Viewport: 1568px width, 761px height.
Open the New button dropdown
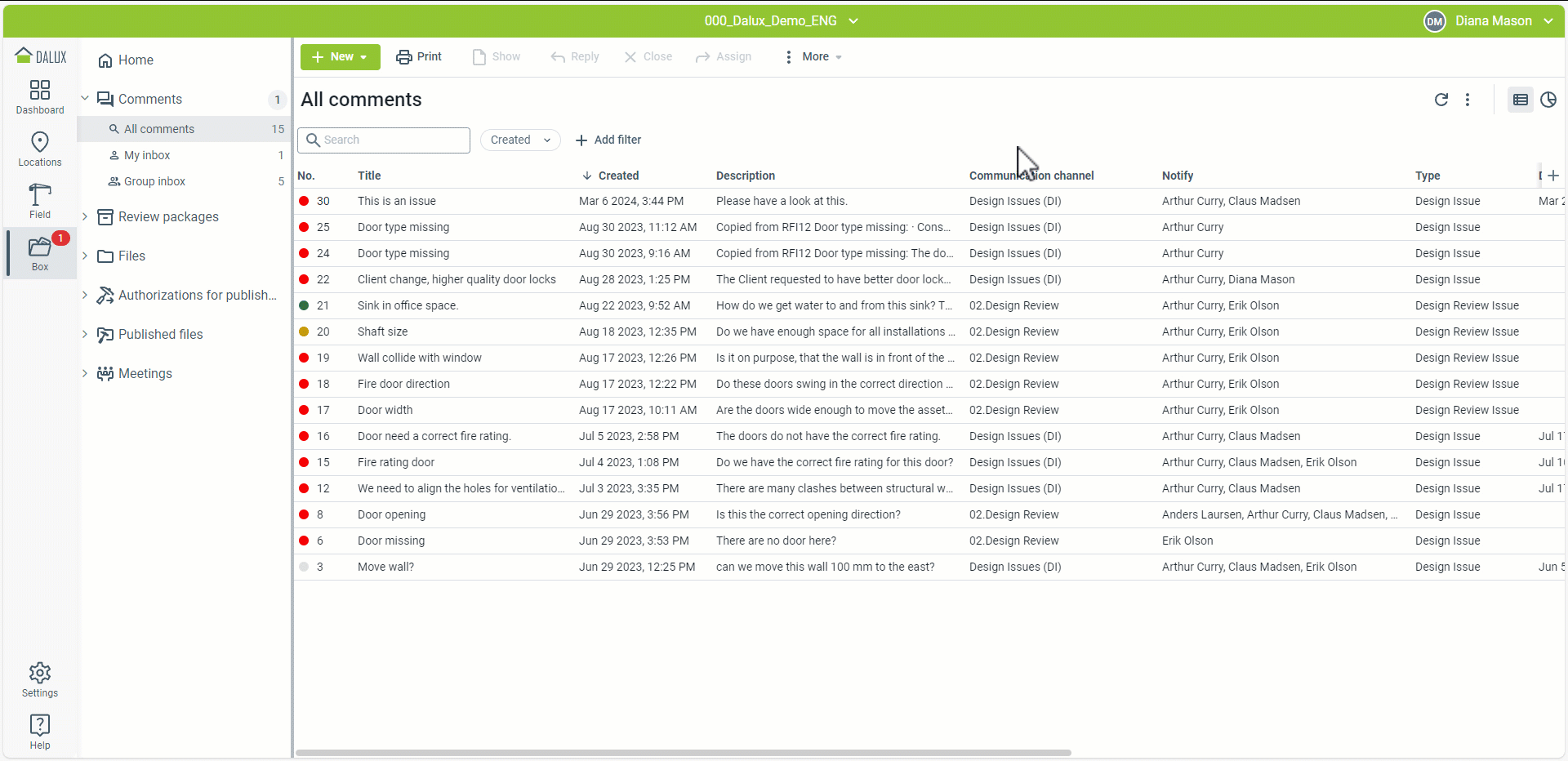341,57
